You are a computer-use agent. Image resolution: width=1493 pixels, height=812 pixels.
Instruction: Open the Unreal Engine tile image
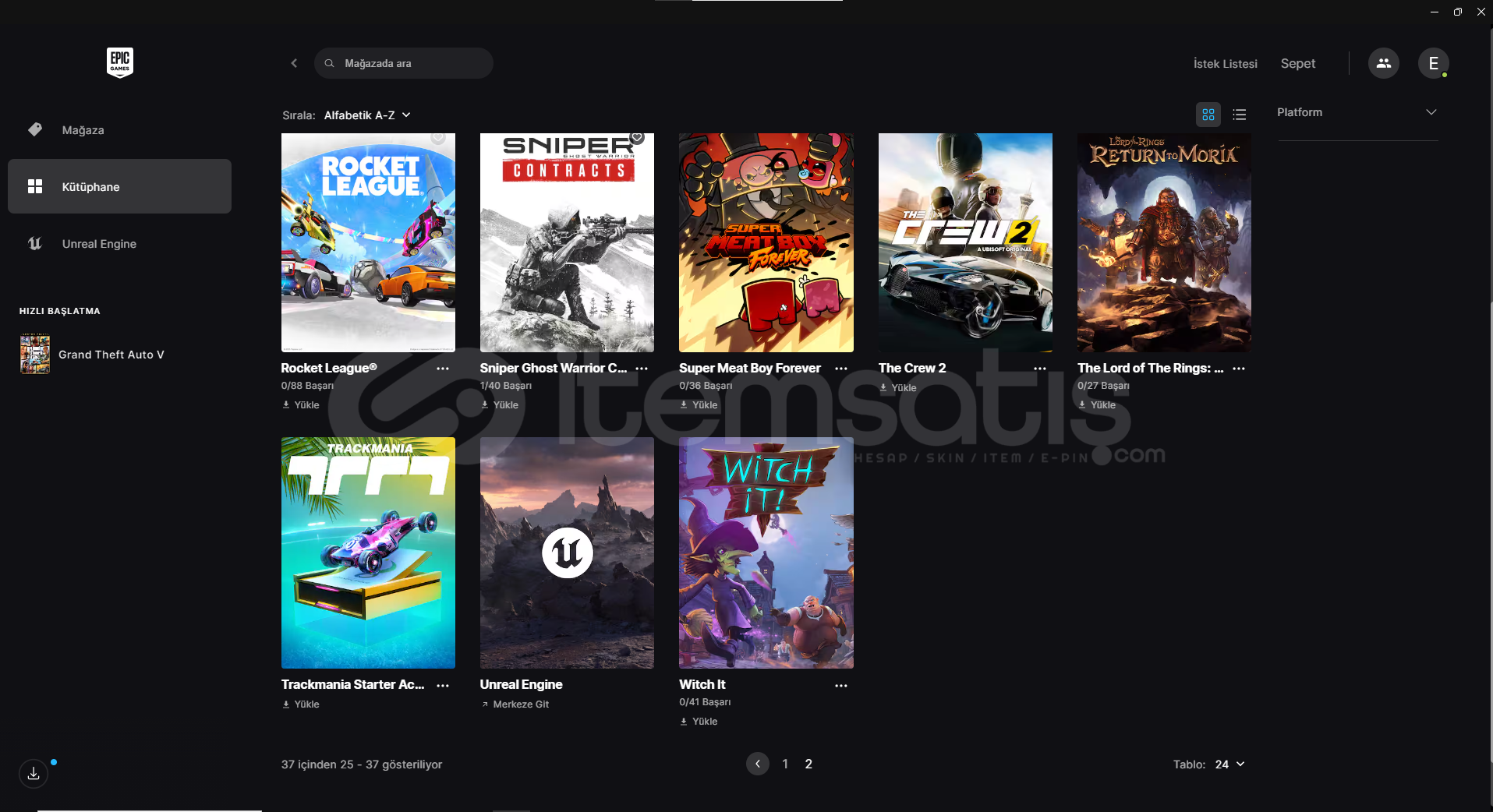tap(567, 553)
